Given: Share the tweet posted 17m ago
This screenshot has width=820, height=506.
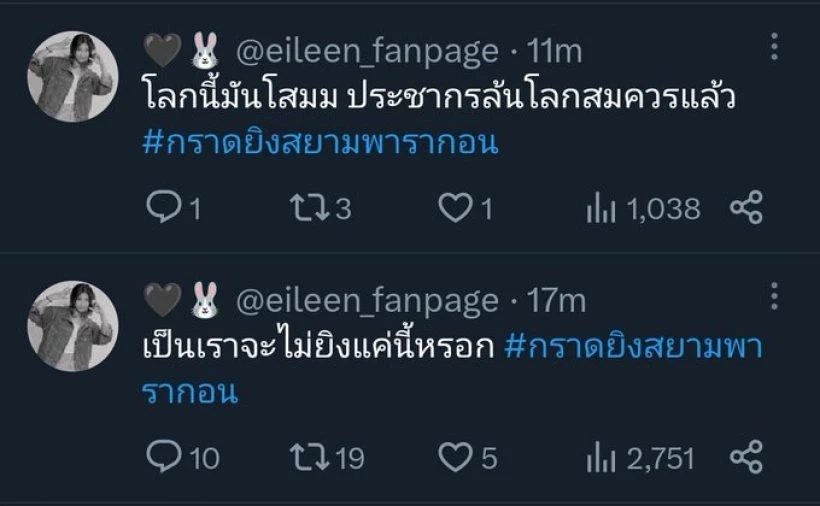Looking at the screenshot, I should click(746, 458).
